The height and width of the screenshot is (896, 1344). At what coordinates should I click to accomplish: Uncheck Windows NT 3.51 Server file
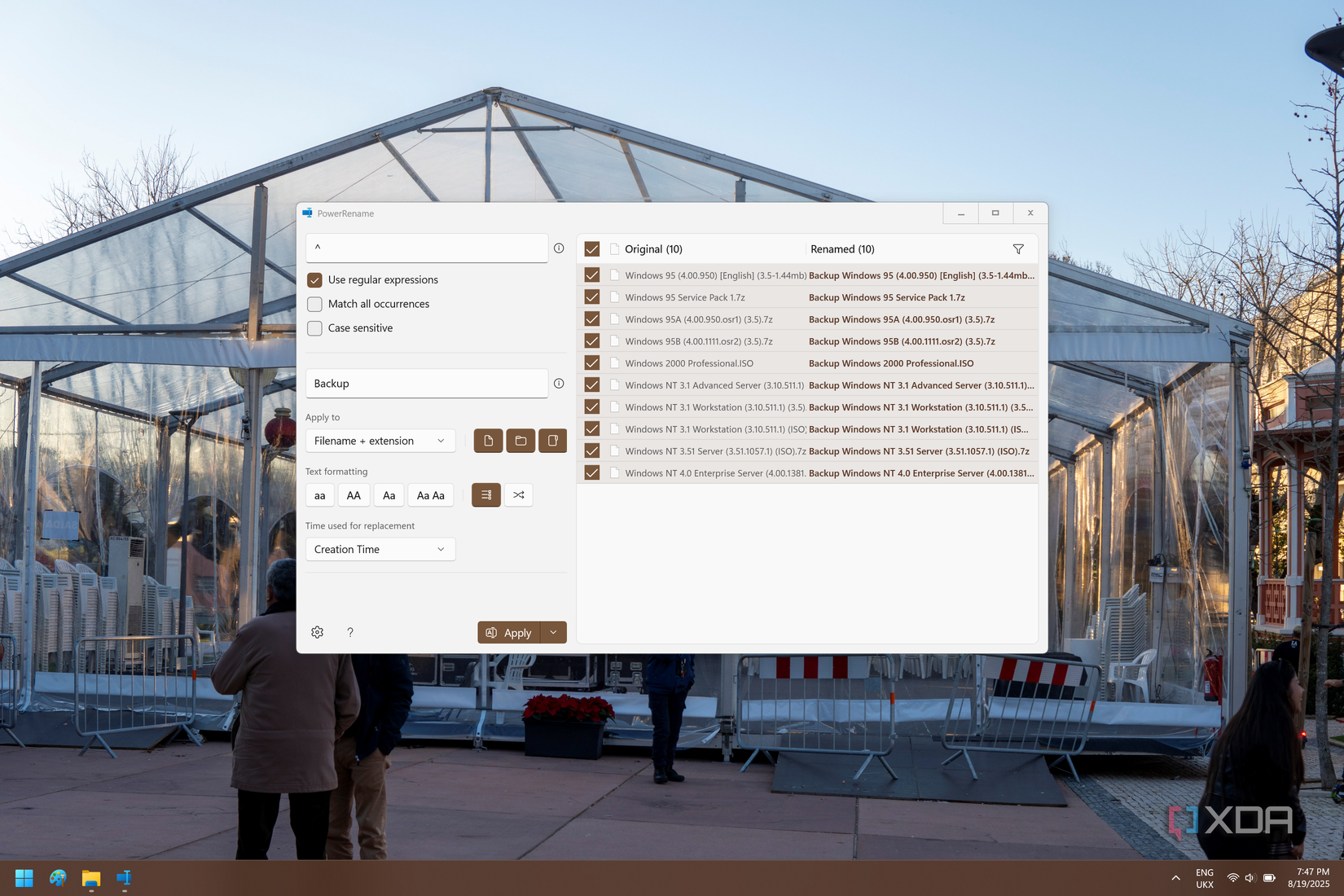tap(592, 451)
